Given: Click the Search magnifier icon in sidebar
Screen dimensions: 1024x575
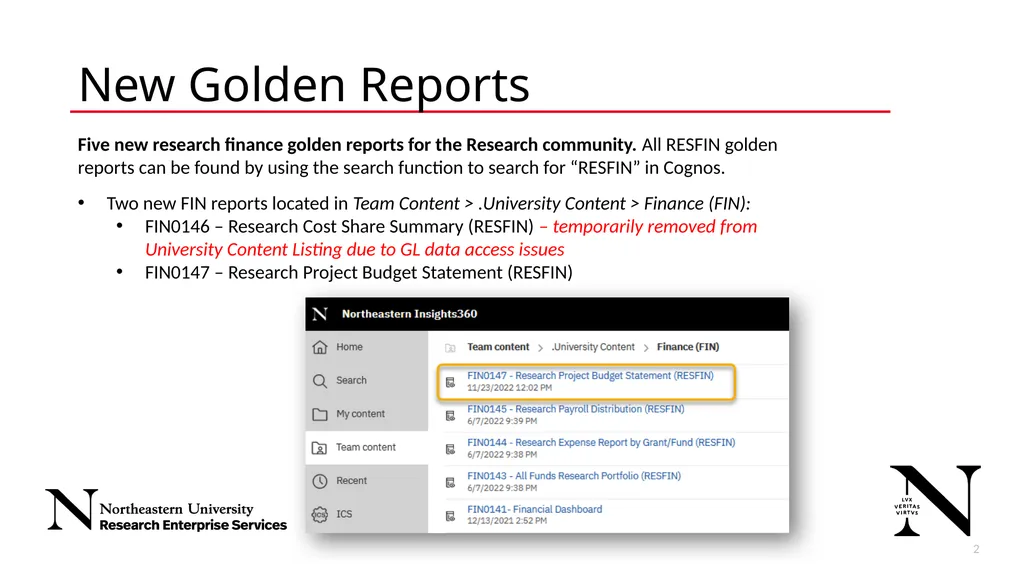Looking at the screenshot, I should (319, 380).
